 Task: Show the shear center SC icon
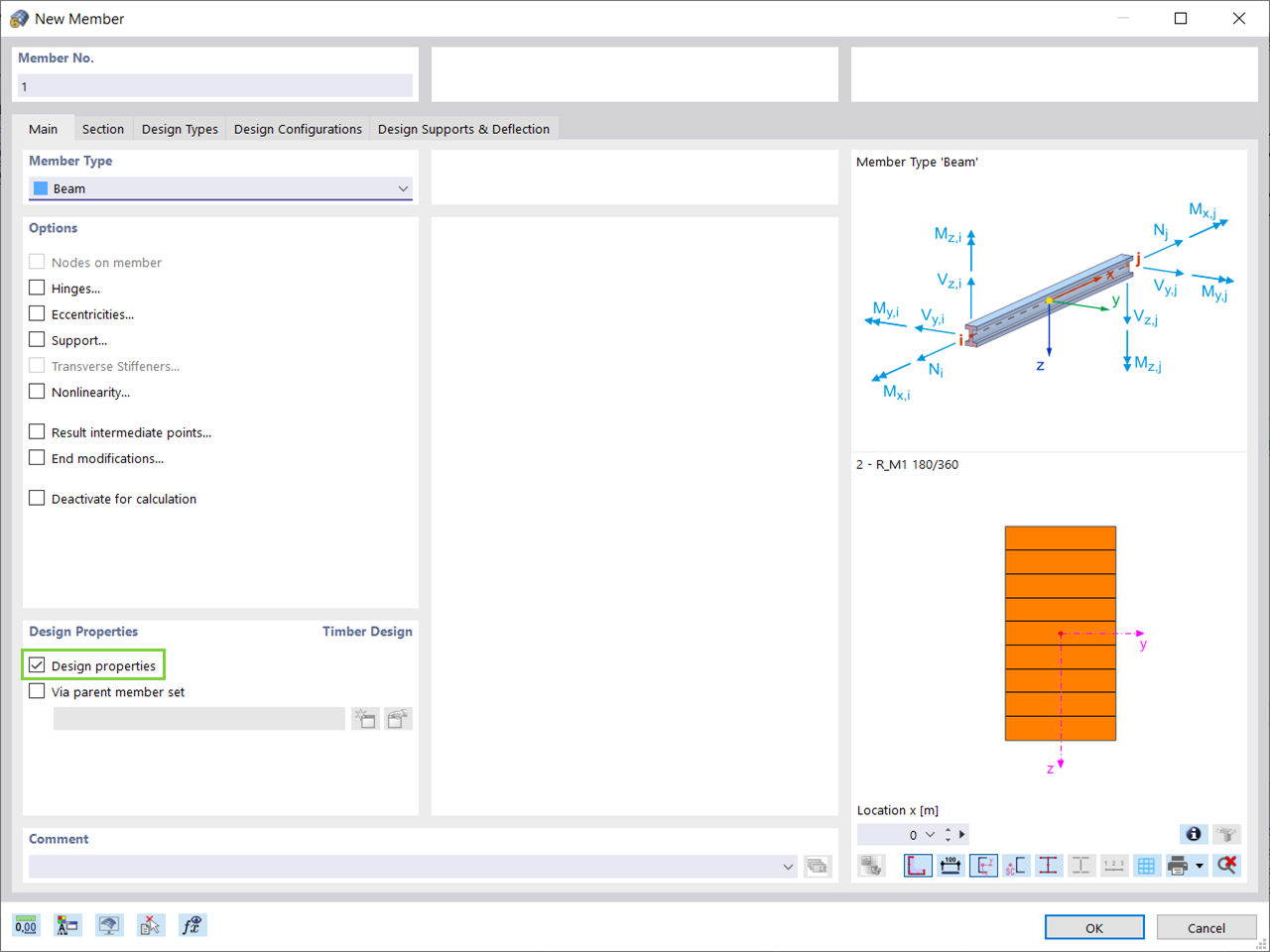1016,866
